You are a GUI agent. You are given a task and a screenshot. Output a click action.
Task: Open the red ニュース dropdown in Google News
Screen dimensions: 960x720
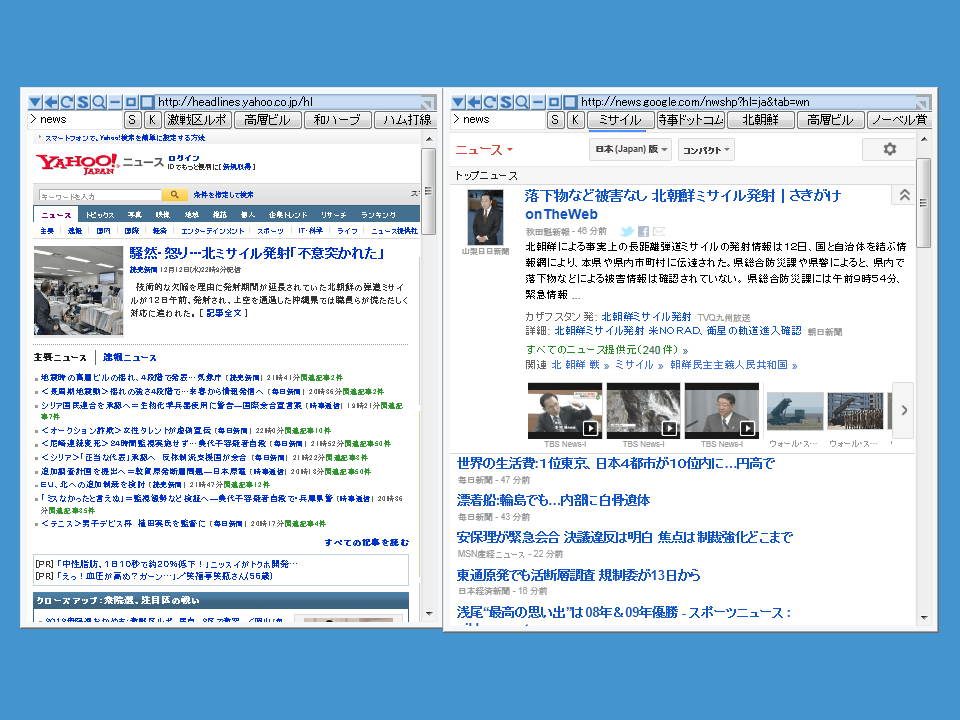(484, 149)
